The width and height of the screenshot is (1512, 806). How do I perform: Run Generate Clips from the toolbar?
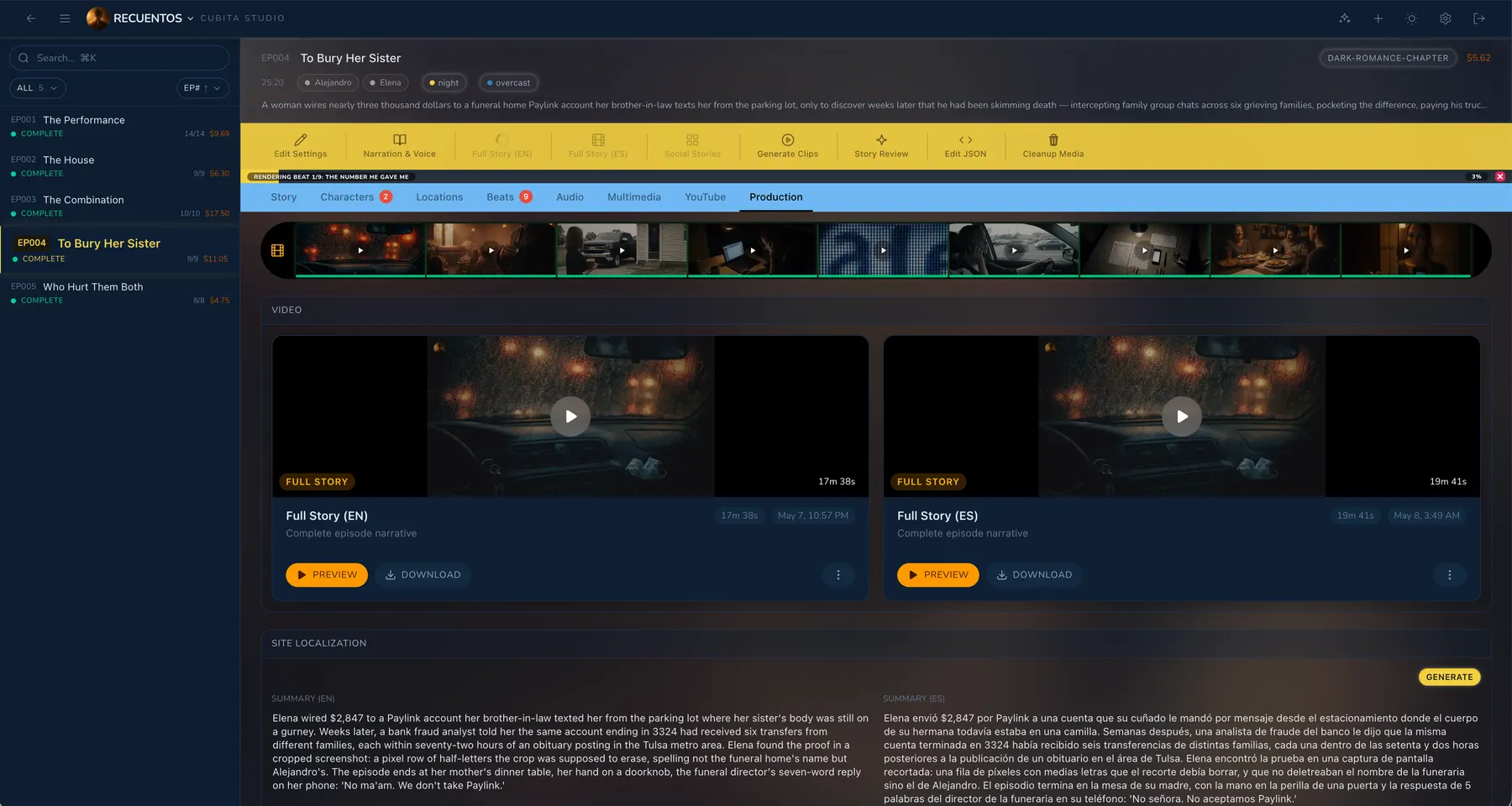[788, 146]
